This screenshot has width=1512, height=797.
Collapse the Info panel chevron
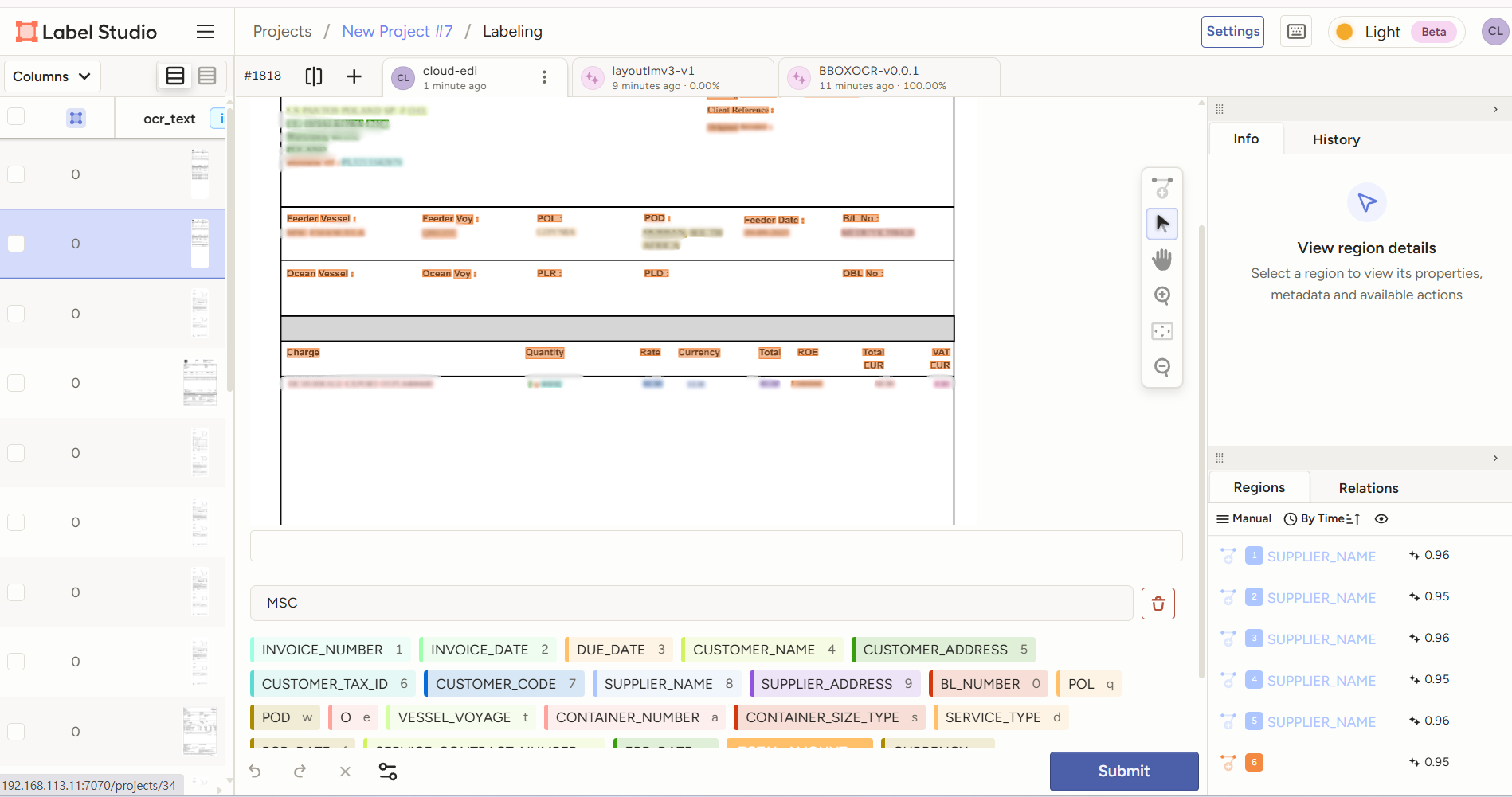tap(1495, 109)
